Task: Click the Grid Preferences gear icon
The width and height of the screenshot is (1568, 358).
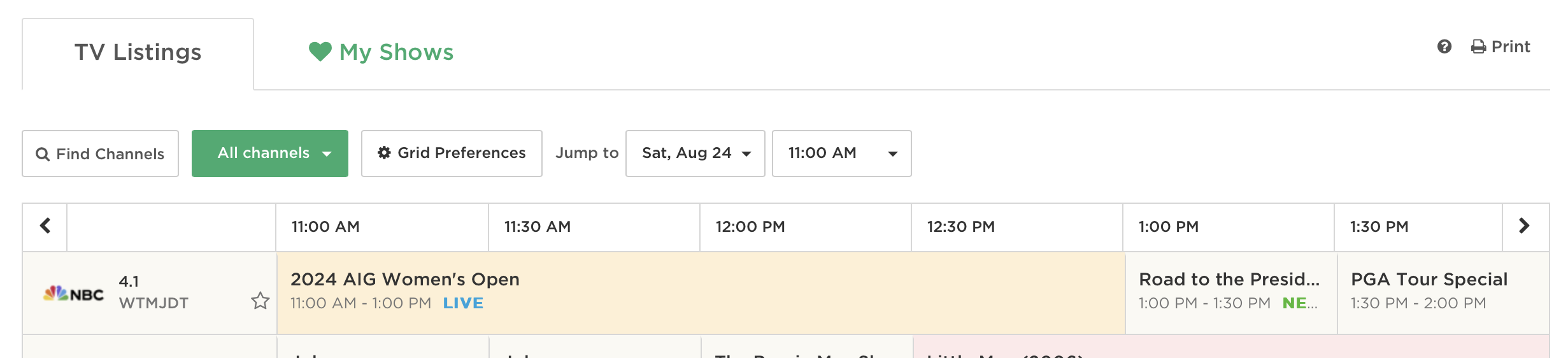Action: click(384, 153)
